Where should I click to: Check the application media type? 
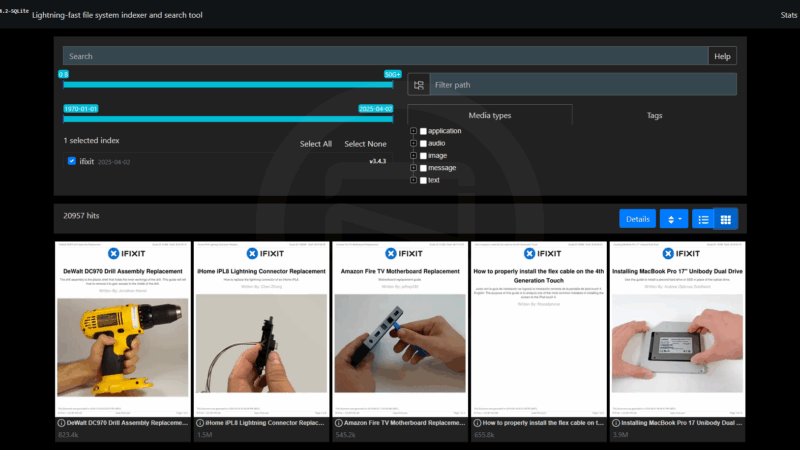(423, 131)
